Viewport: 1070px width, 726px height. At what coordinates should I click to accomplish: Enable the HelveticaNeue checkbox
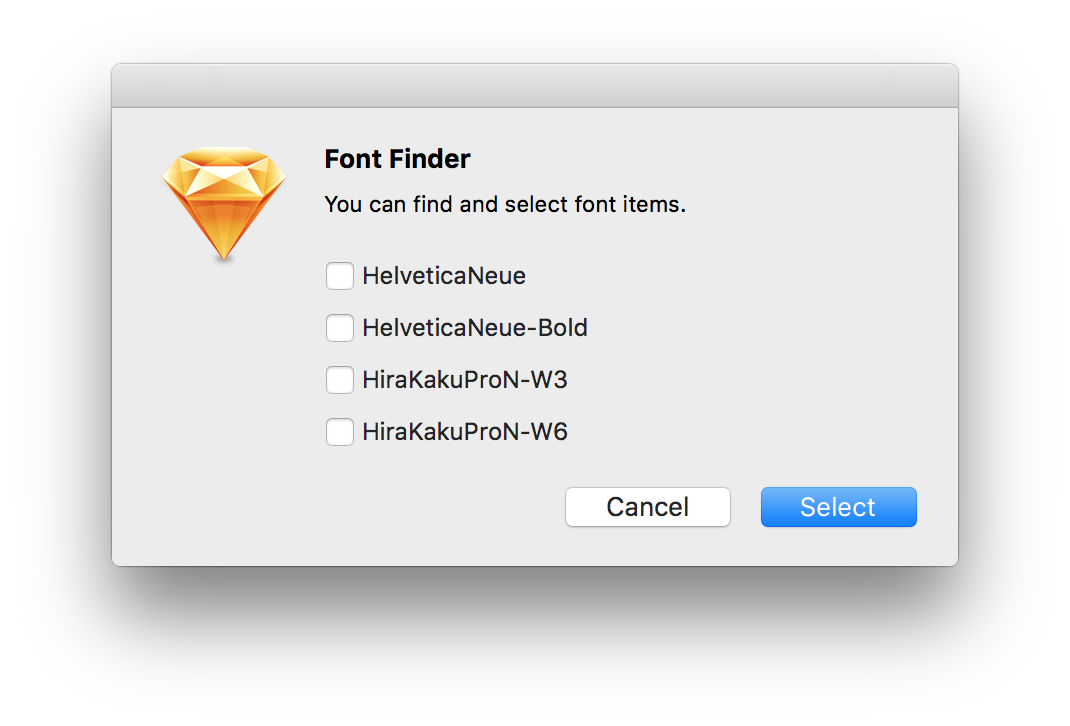pyautogui.click(x=339, y=275)
